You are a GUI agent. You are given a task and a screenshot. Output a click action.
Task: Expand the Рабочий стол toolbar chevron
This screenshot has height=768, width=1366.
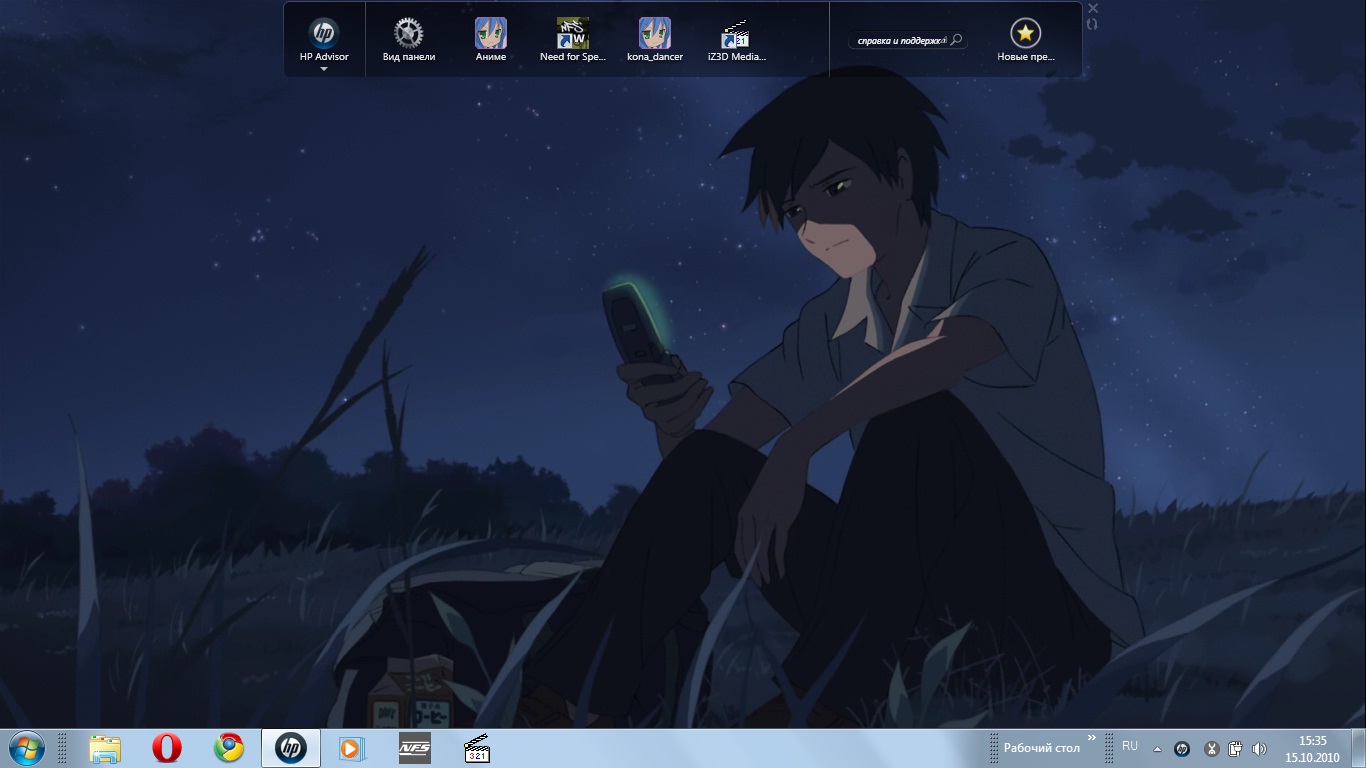[1091, 738]
